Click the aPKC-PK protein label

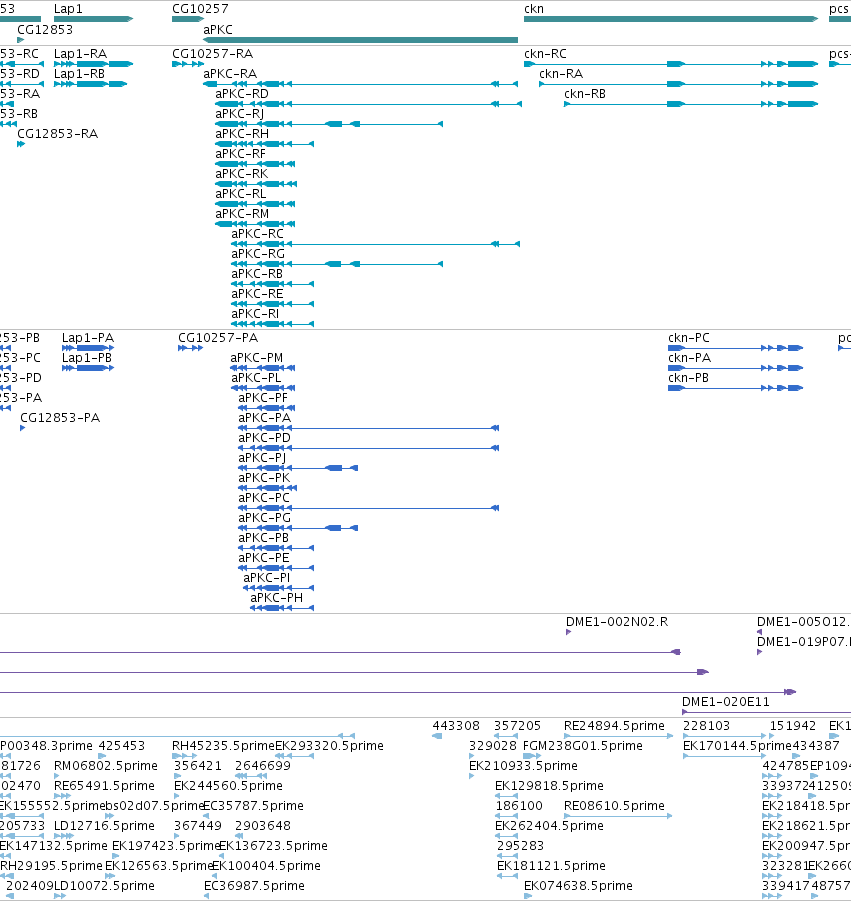pyautogui.click(x=264, y=478)
